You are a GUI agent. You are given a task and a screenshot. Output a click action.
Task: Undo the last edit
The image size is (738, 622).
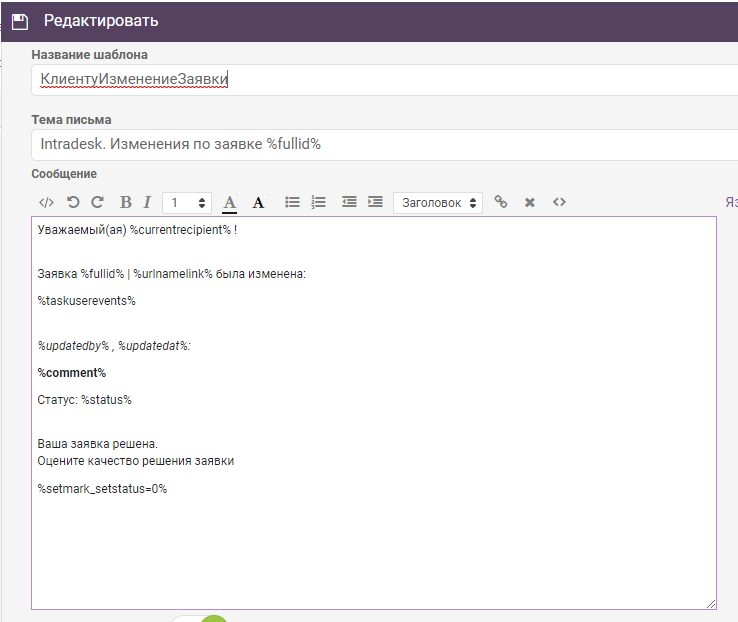(x=73, y=202)
